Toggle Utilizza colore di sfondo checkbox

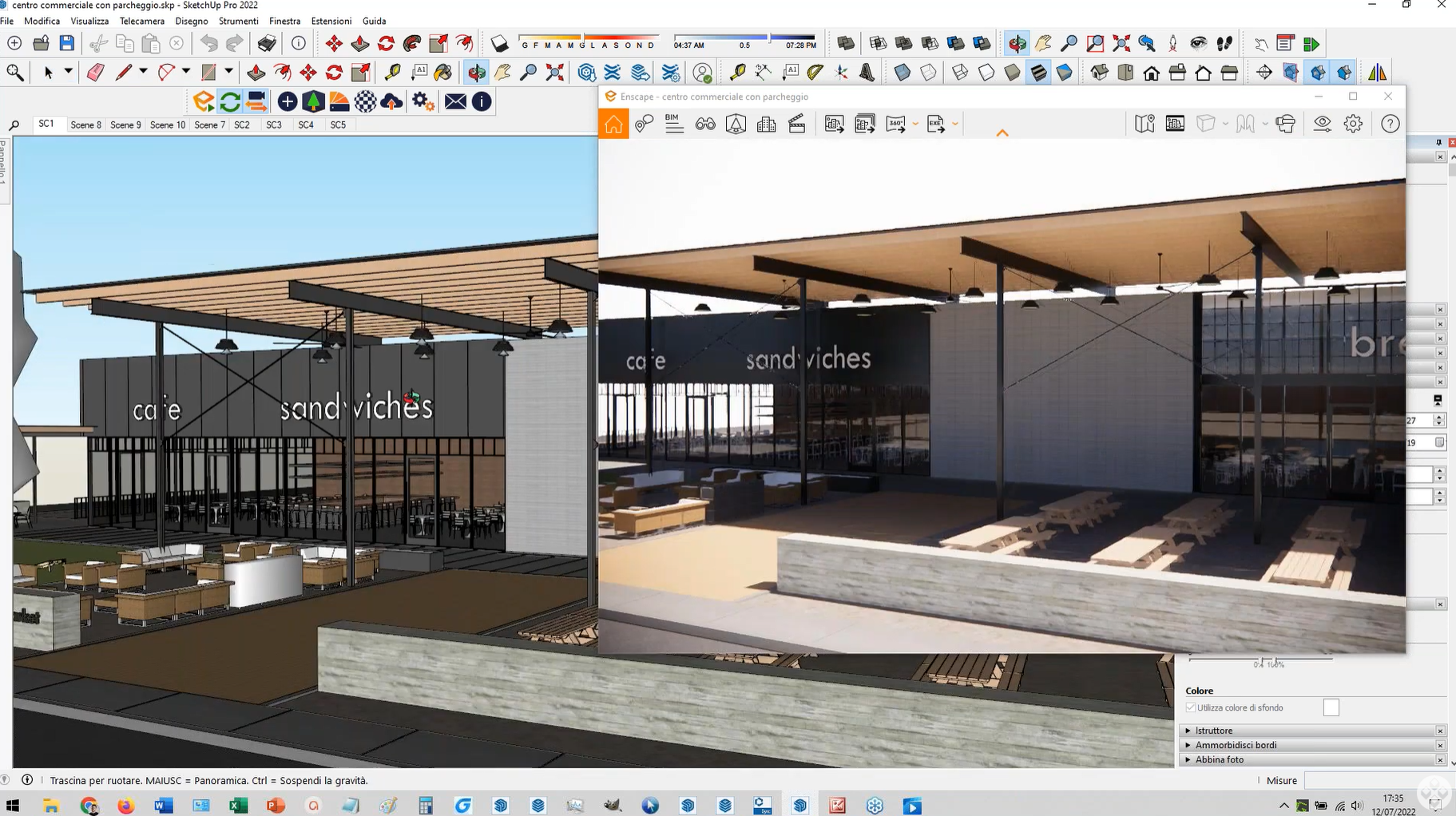1191,707
